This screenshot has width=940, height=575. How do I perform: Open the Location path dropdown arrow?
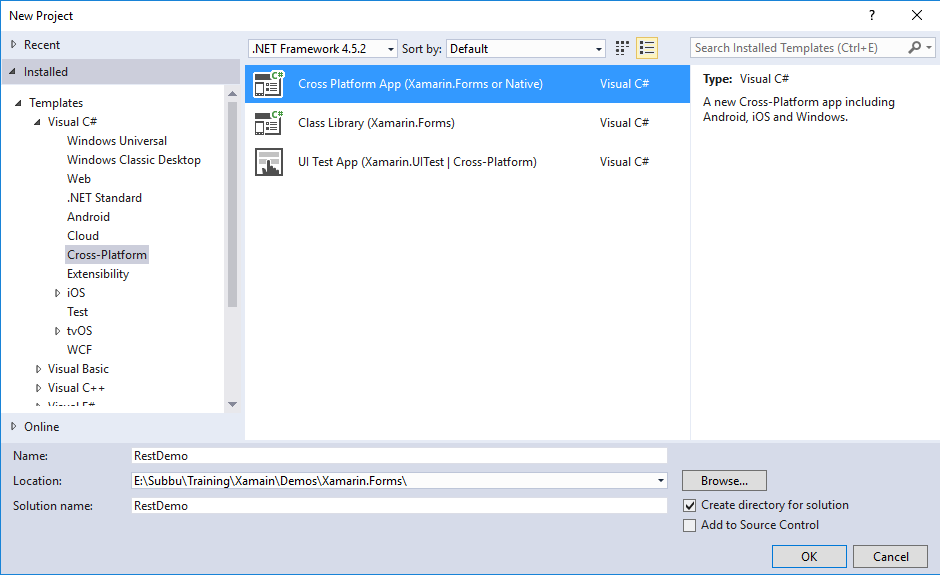tap(661, 481)
